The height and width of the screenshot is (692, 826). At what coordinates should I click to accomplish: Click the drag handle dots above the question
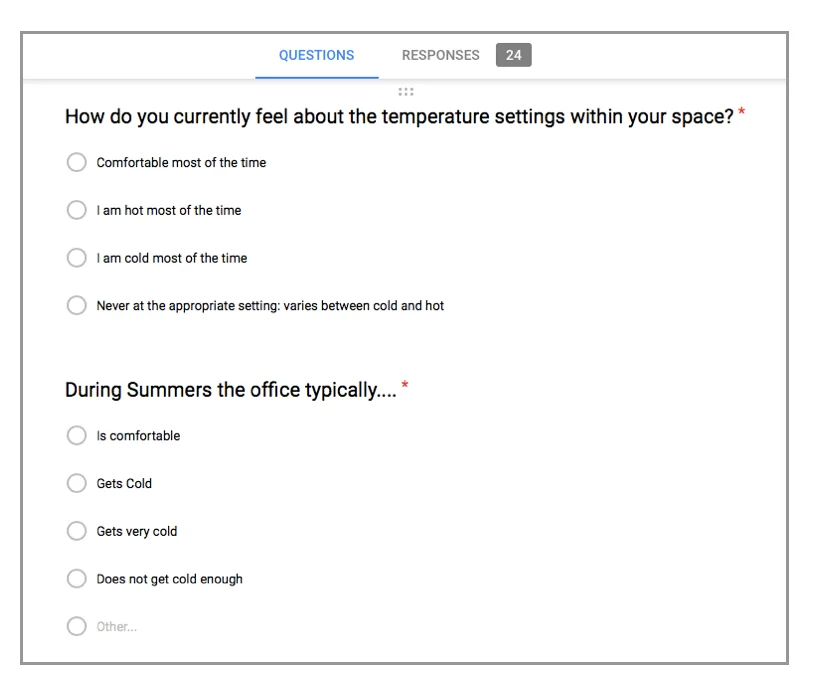[x=406, y=92]
